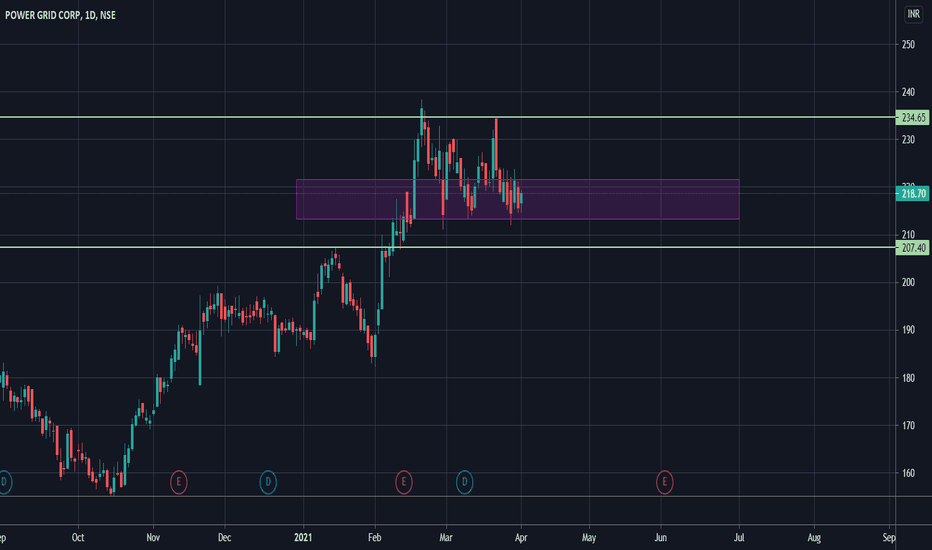Click the 250 price axis label

[908, 44]
